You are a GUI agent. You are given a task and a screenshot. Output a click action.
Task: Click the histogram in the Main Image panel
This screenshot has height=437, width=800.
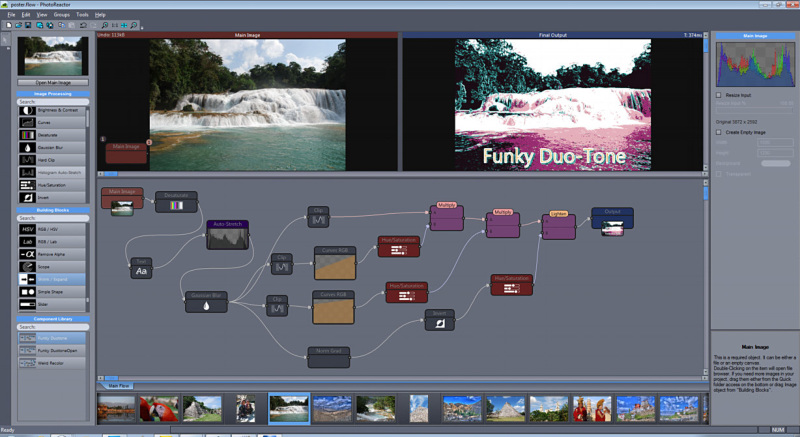tap(755, 64)
